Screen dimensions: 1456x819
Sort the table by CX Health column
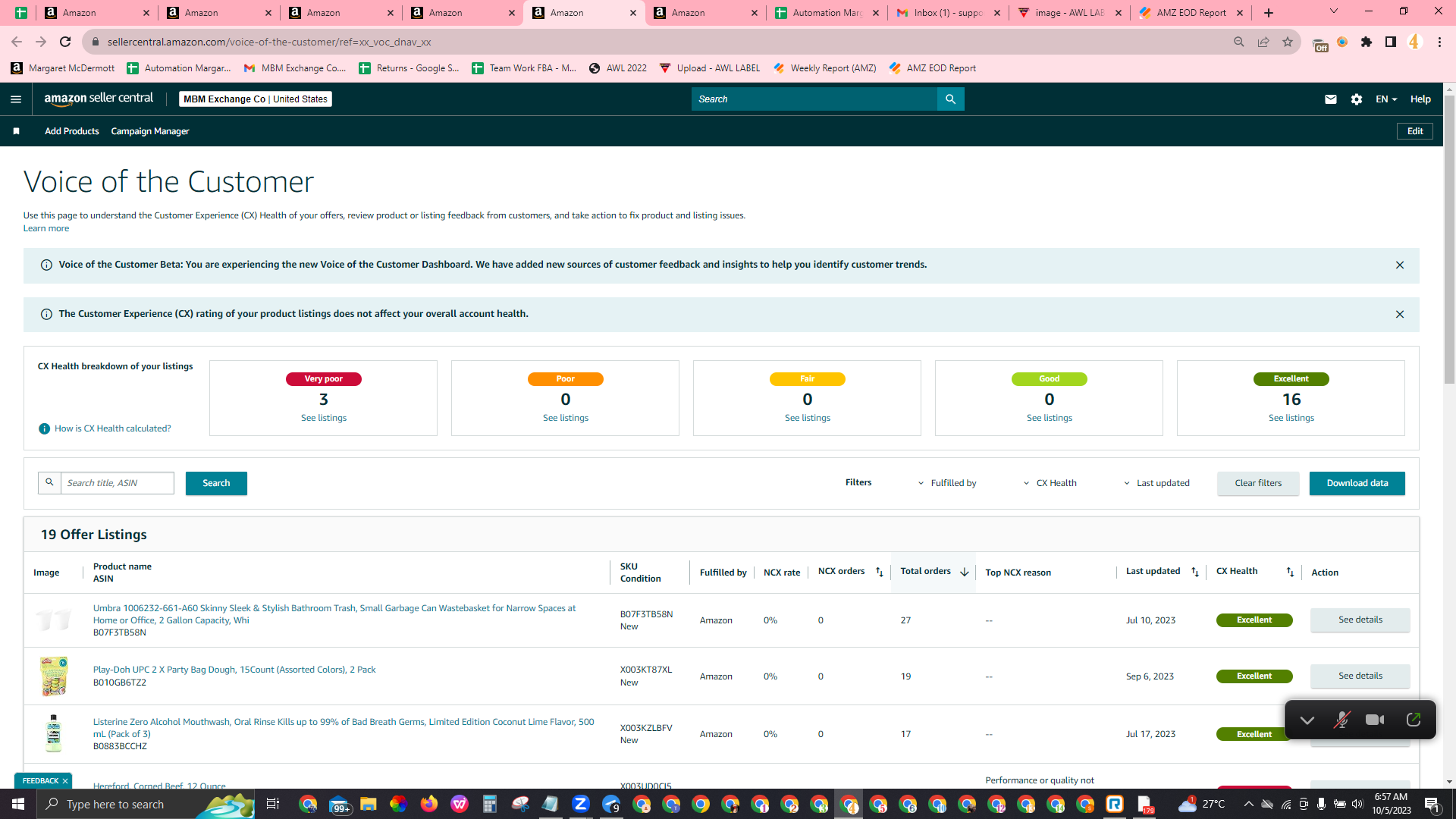1290,572
